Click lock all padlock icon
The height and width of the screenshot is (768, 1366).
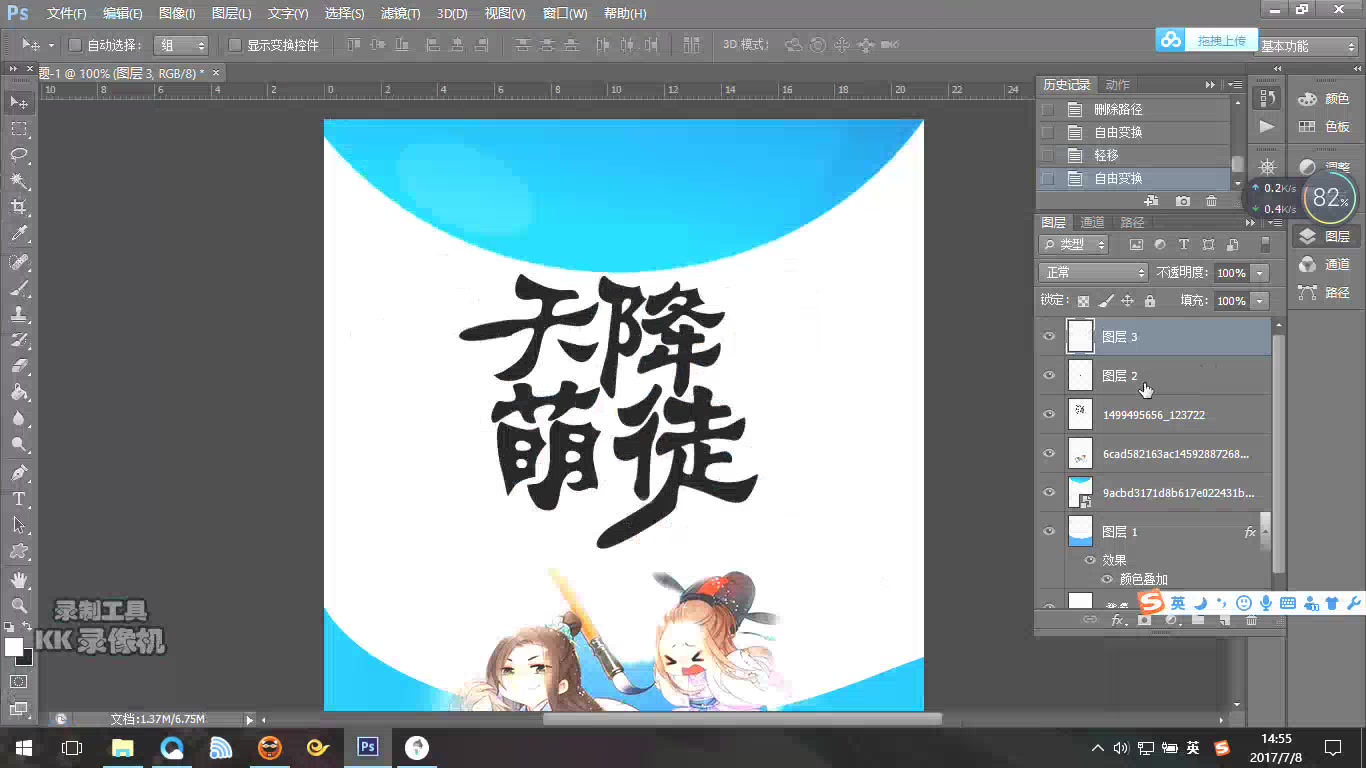click(x=1150, y=301)
